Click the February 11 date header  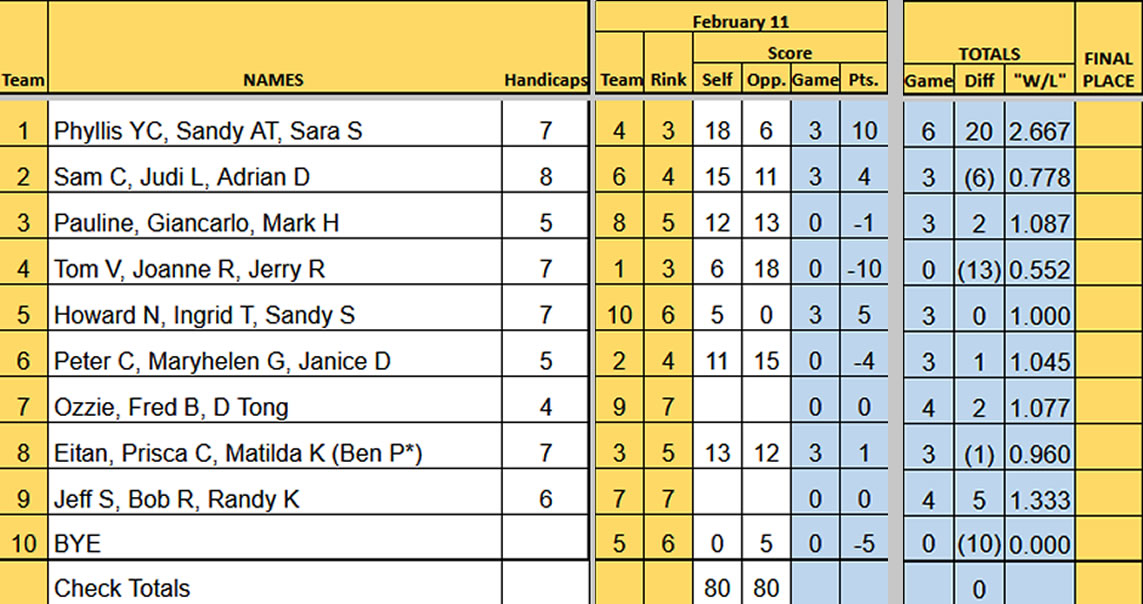[x=740, y=20]
